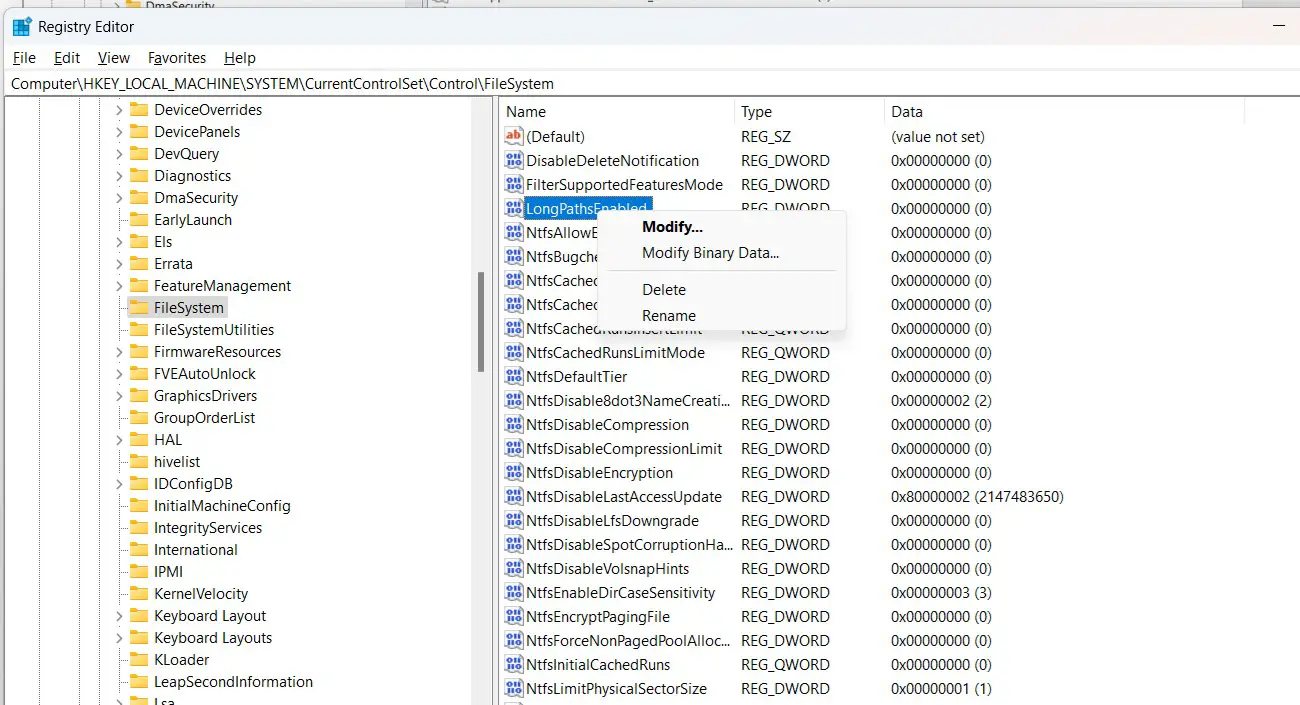Select the FileSystemUtilities key
The height and width of the screenshot is (705, 1300).
tap(214, 329)
